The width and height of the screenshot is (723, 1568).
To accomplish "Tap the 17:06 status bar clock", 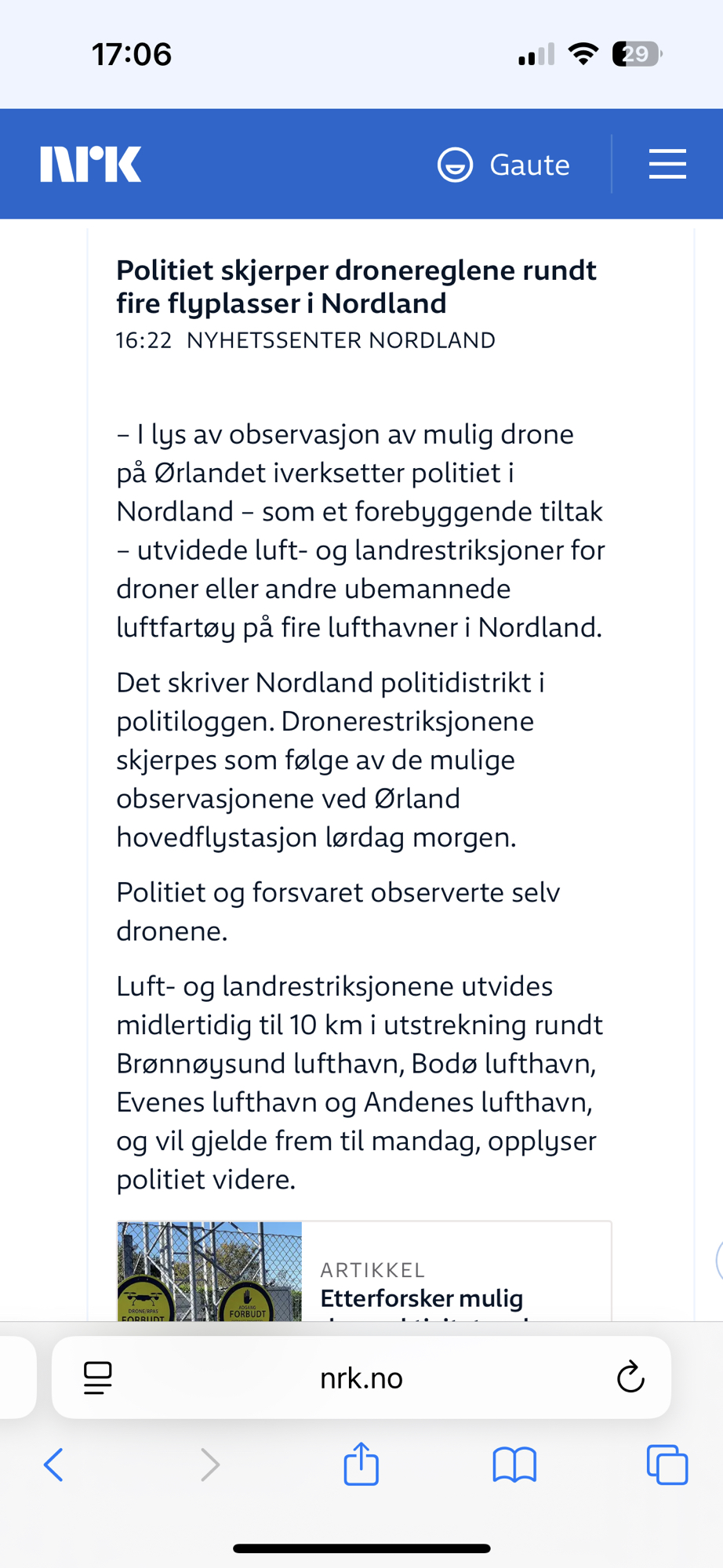I will (132, 54).
